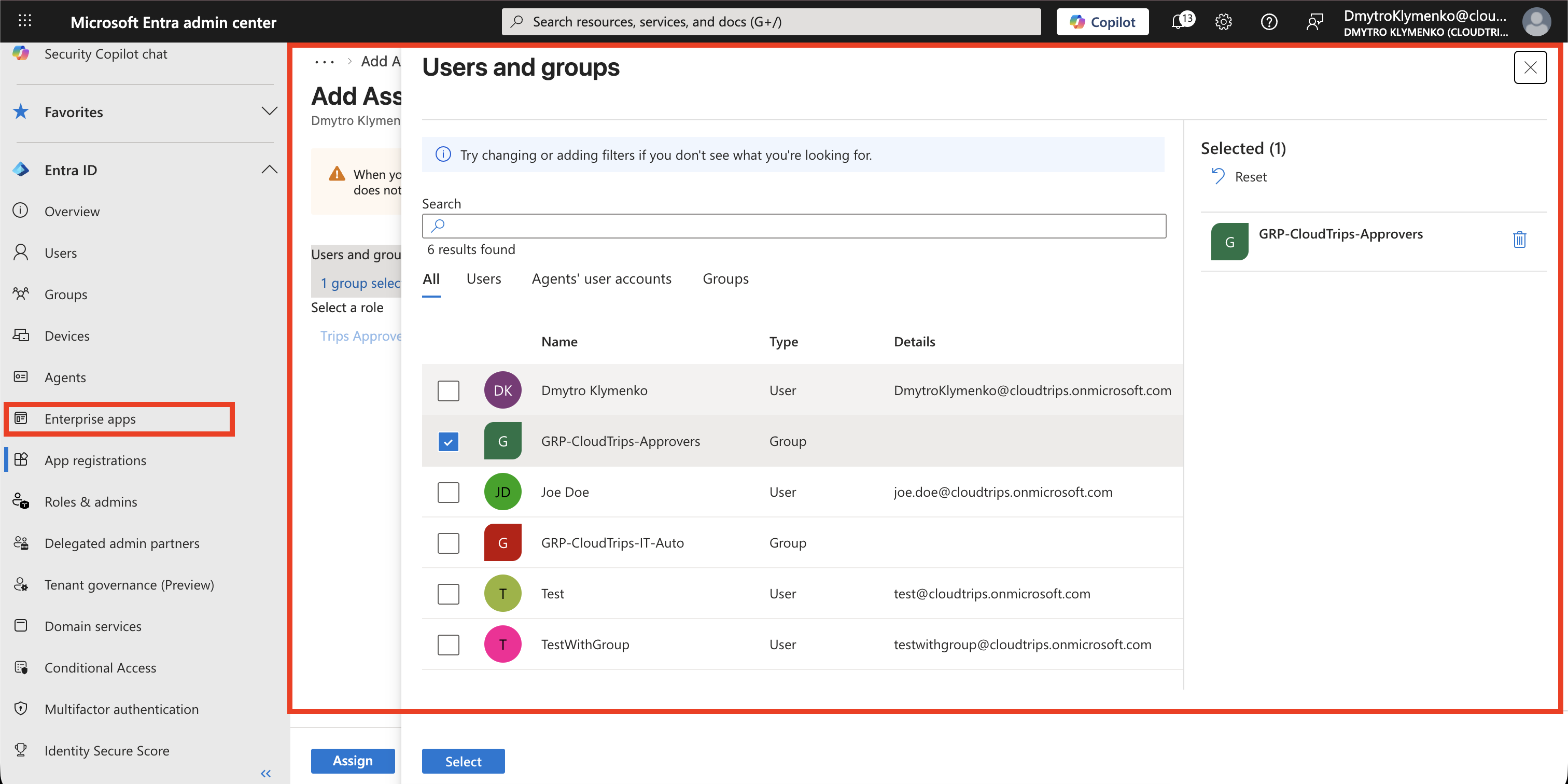Open Copilot from the top bar
Screen dimensions: 1568x784
(x=1102, y=22)
